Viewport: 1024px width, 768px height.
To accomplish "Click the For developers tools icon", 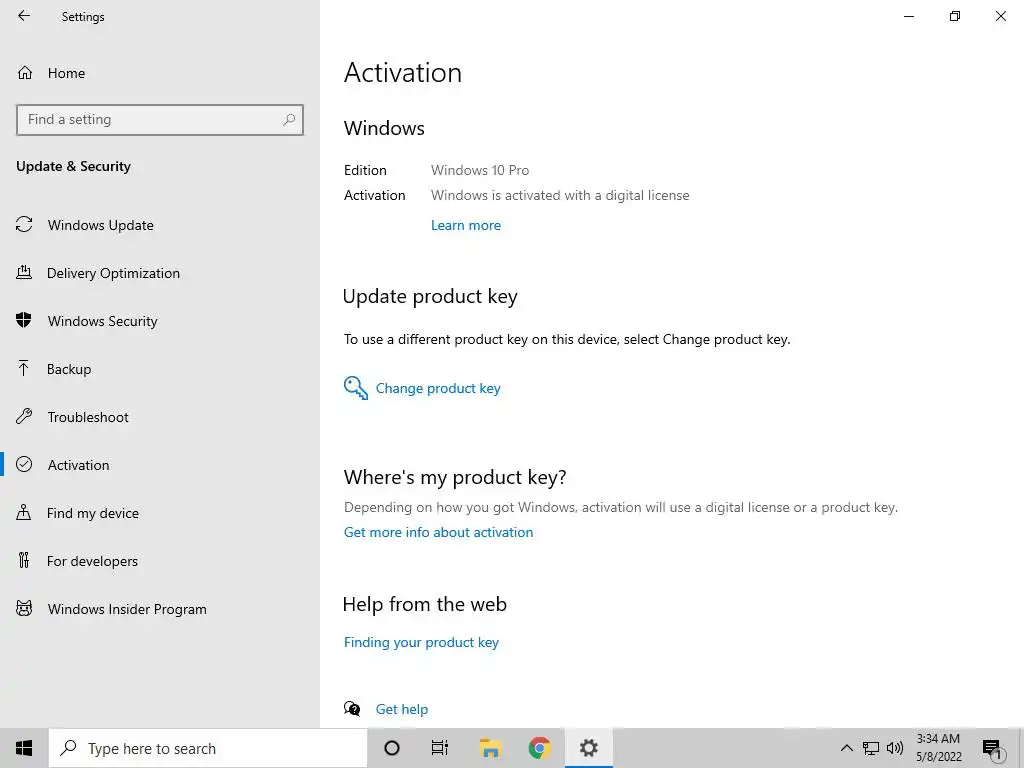I will (x=24, y=560).
